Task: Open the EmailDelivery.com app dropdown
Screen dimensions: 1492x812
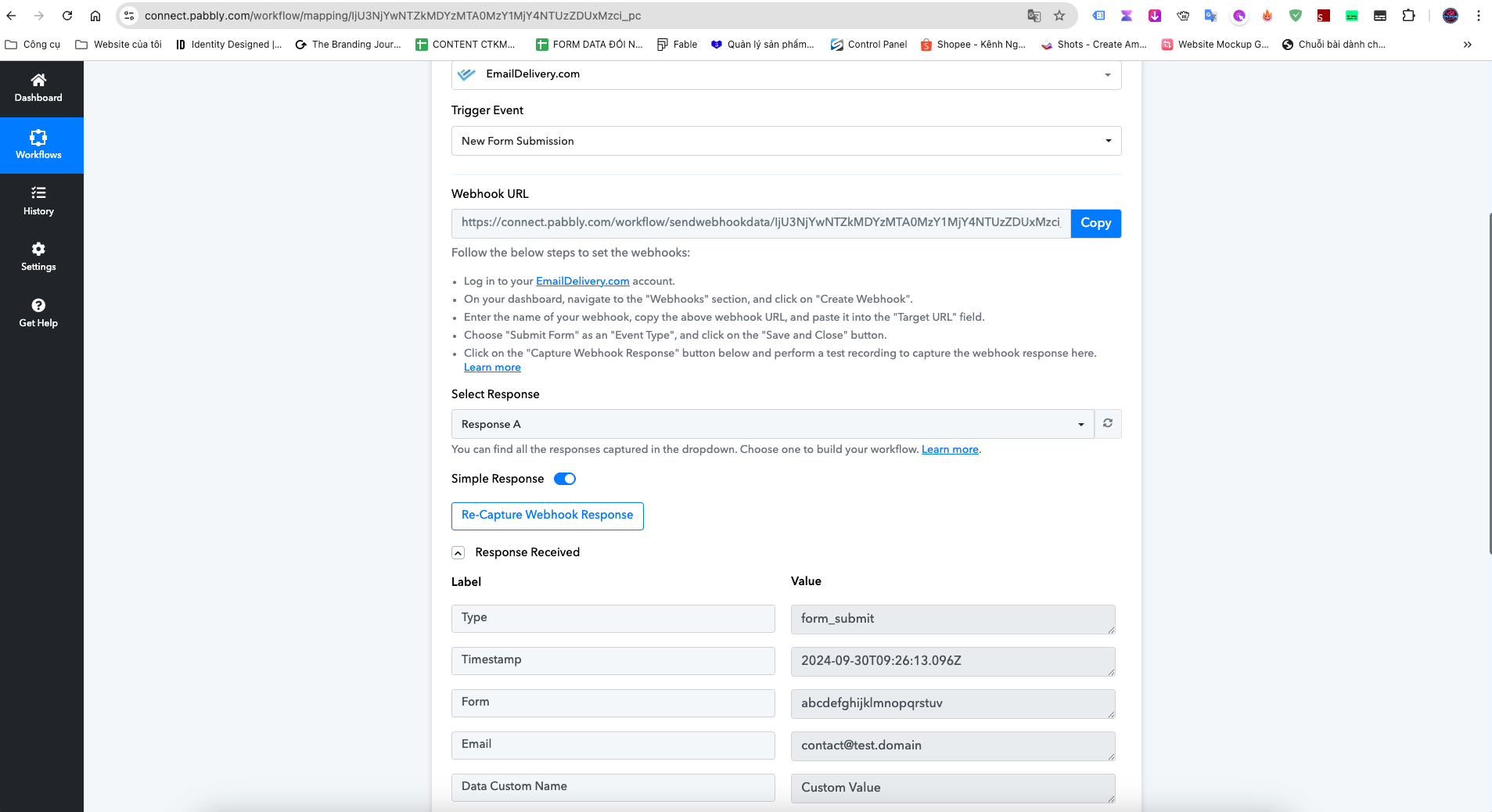Action: tap(786, 74)
